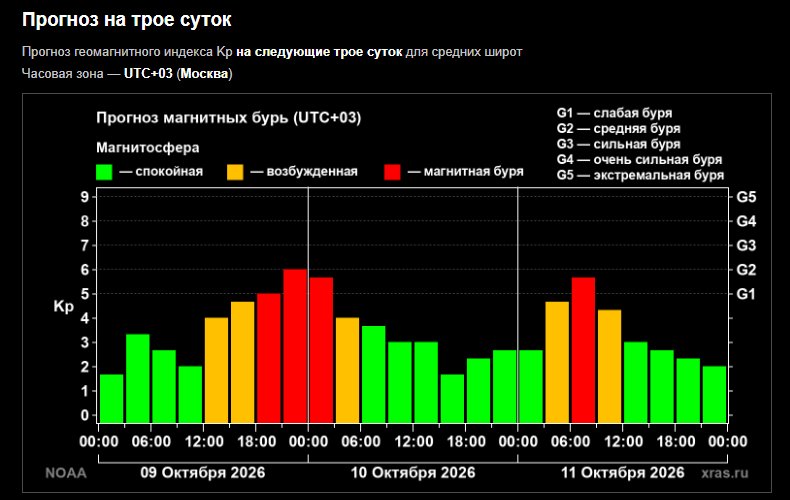Select the tallest red bar reaching Kp 6

click(x=295, y=346)
